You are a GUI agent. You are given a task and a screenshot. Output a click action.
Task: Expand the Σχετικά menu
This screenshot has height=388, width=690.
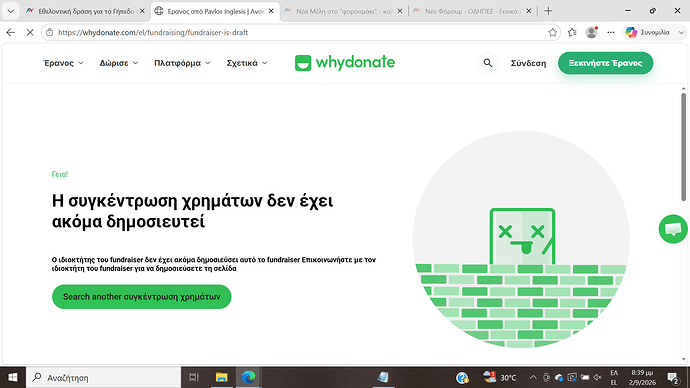(247, 63)
